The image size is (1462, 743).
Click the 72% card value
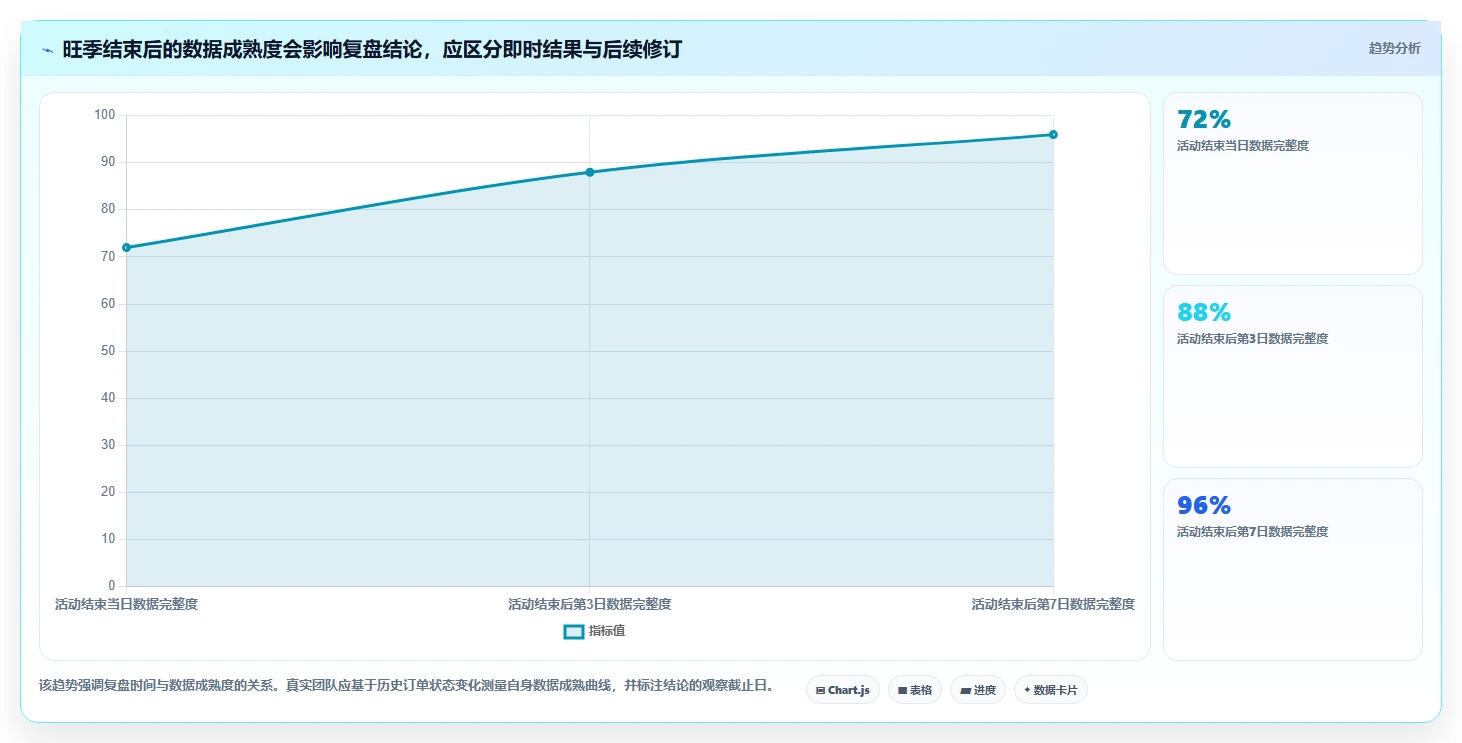[x=1204, y=120]
